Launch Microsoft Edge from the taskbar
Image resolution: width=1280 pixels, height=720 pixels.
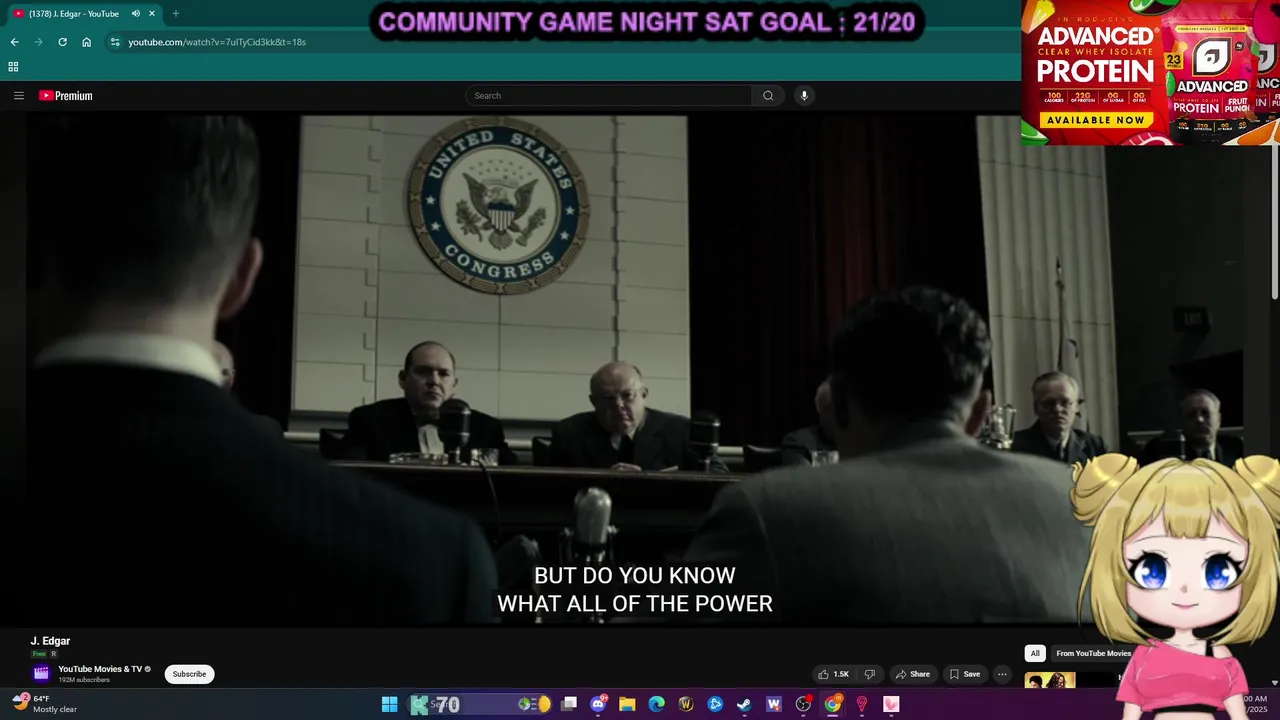click(656, 705)
